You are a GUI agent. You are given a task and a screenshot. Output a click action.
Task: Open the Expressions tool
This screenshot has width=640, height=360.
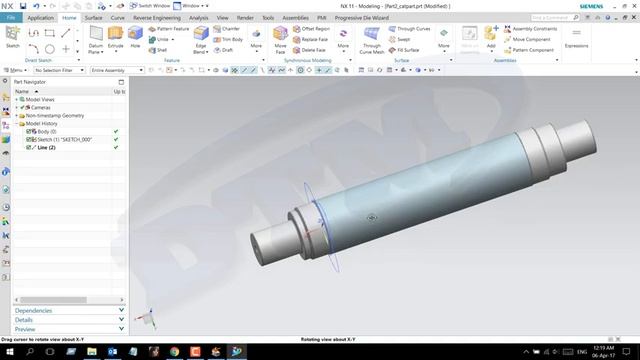576,38
